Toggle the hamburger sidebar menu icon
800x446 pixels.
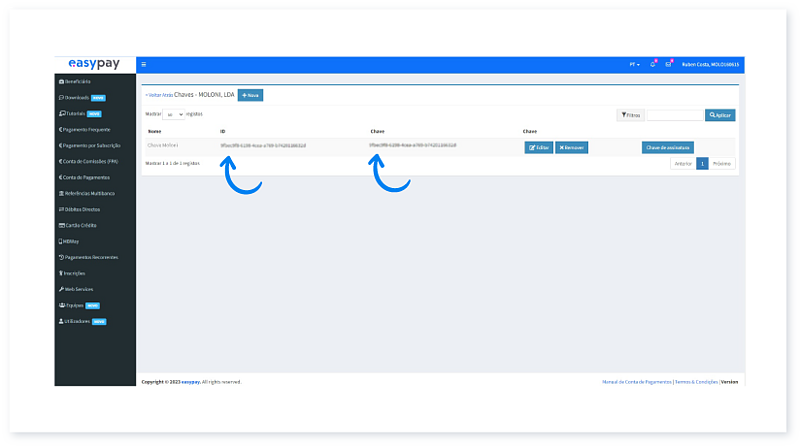tap(144, 64)
